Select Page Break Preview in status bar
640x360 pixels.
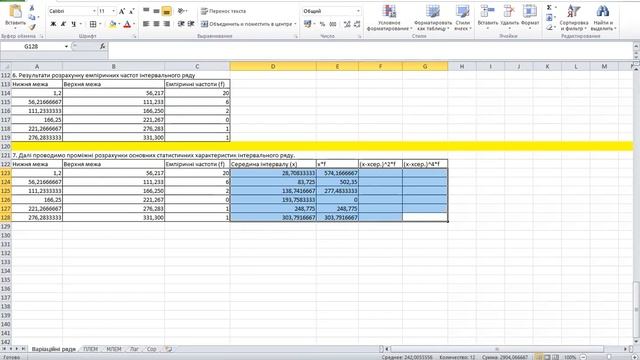[556, 357]
